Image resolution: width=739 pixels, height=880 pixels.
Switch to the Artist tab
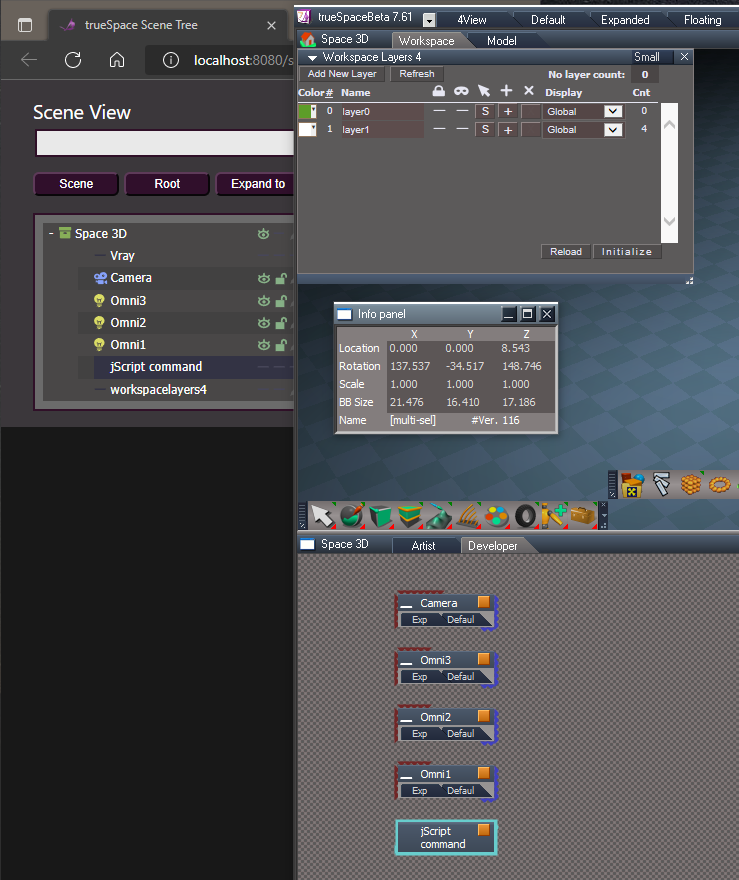(424, 546)
